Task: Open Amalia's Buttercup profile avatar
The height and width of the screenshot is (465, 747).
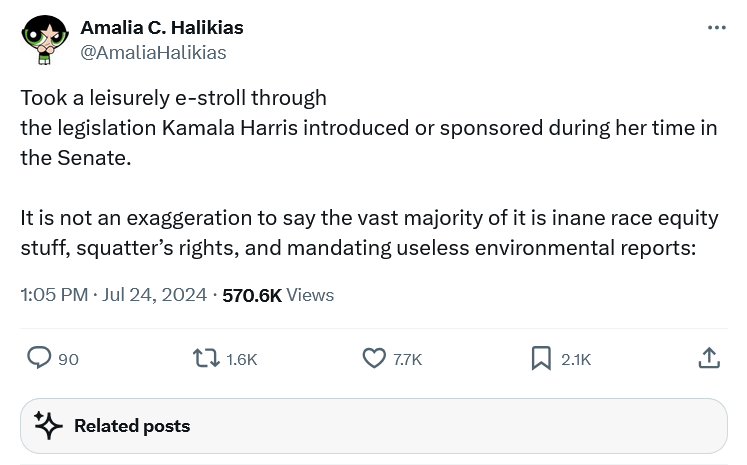Action: [44, 40]
